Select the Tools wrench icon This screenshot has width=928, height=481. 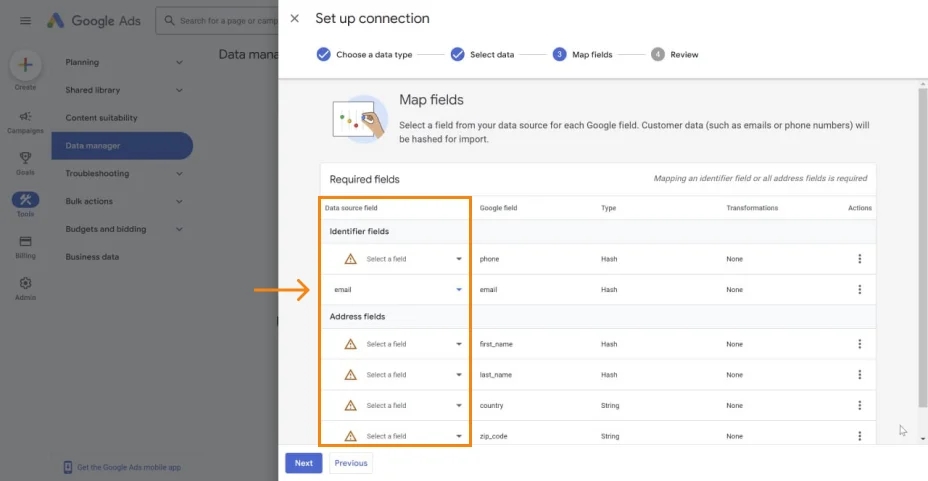25,200
